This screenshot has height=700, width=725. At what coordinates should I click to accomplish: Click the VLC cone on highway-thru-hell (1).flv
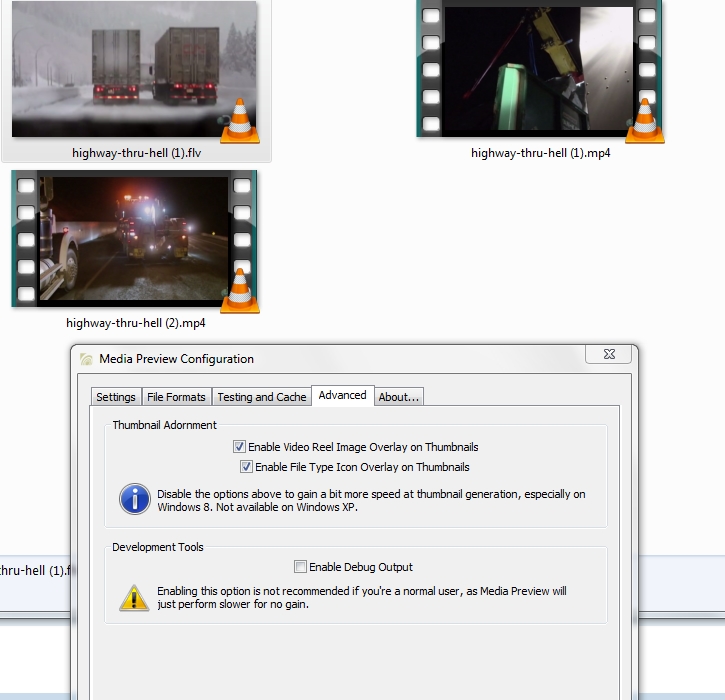240,121
